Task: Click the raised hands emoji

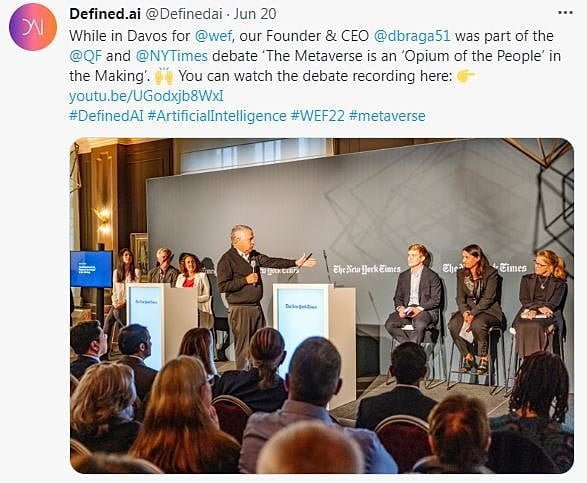Action: tap(164, 76)
